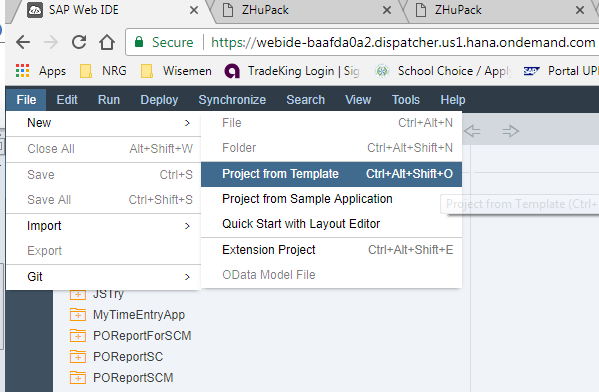Screen dimensions: 599x392
Task: Open the Deploy menu
Action: (x=159, y=100)
